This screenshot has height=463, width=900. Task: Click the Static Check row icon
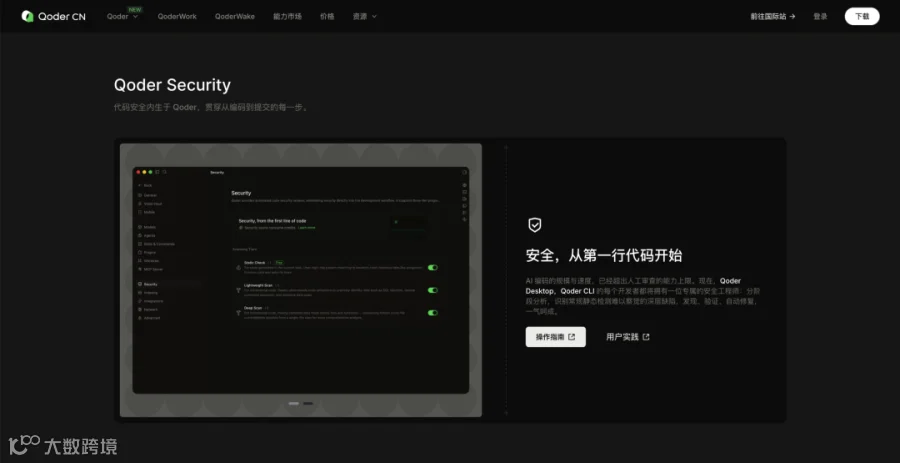pyautogui.click(x=238, y=267)
